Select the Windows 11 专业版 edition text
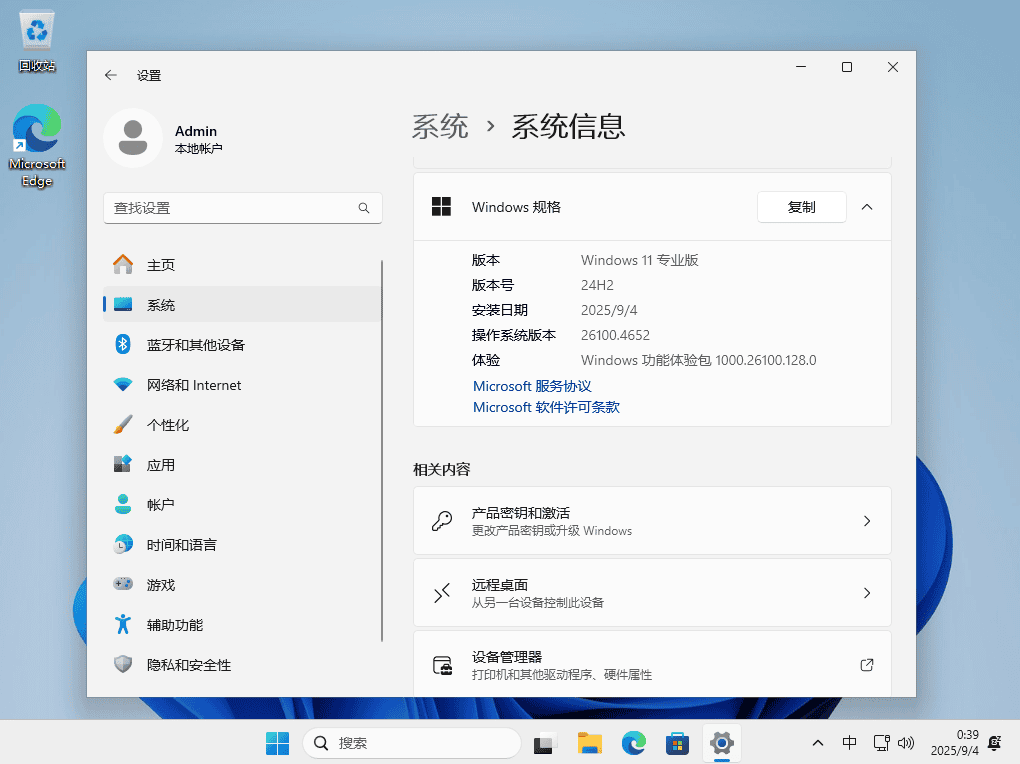The image size is (1020, 764). pyautogui.click(x=639, y=260)
